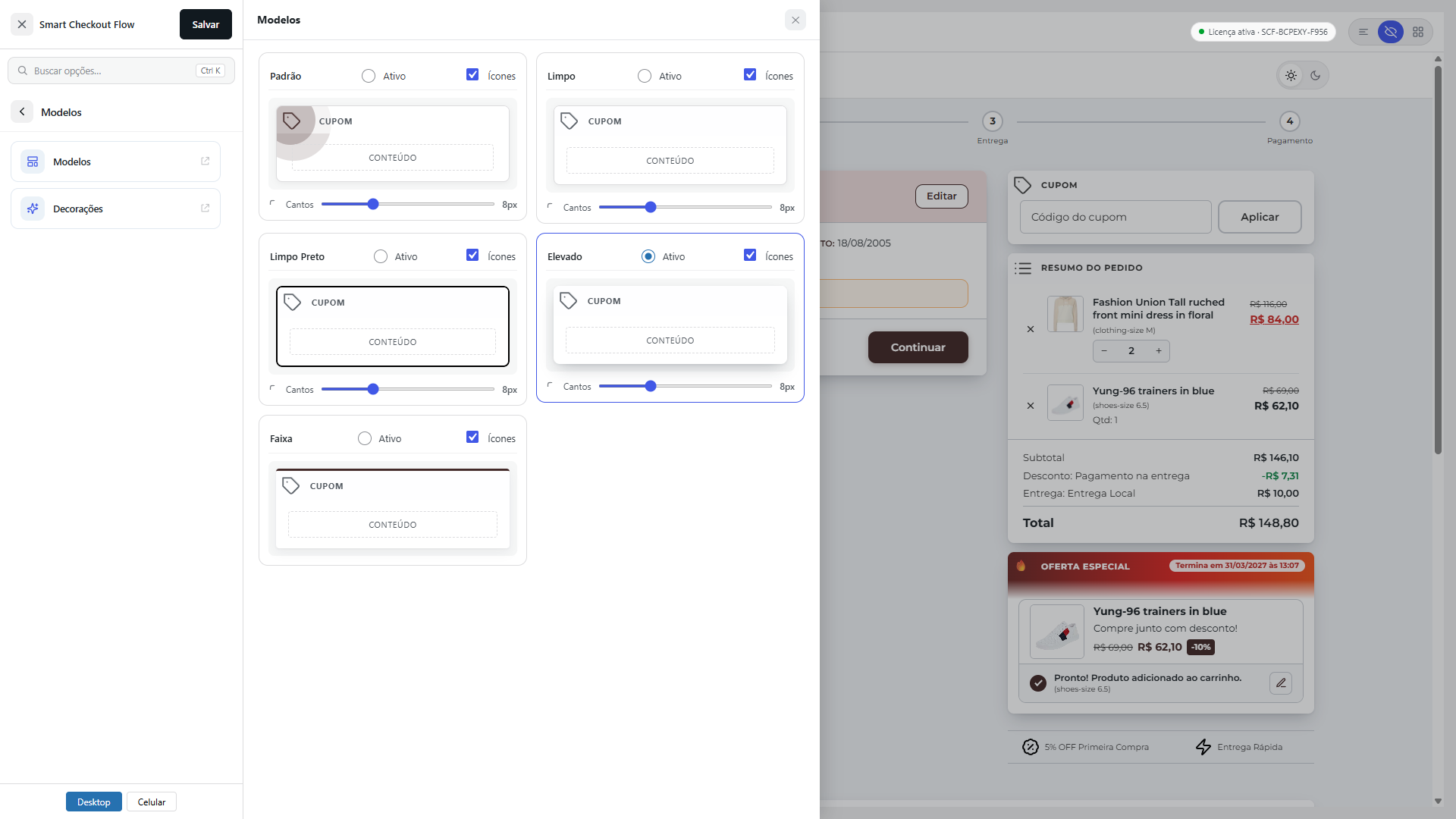Click the Elevado model preview thumbnail

670,325
